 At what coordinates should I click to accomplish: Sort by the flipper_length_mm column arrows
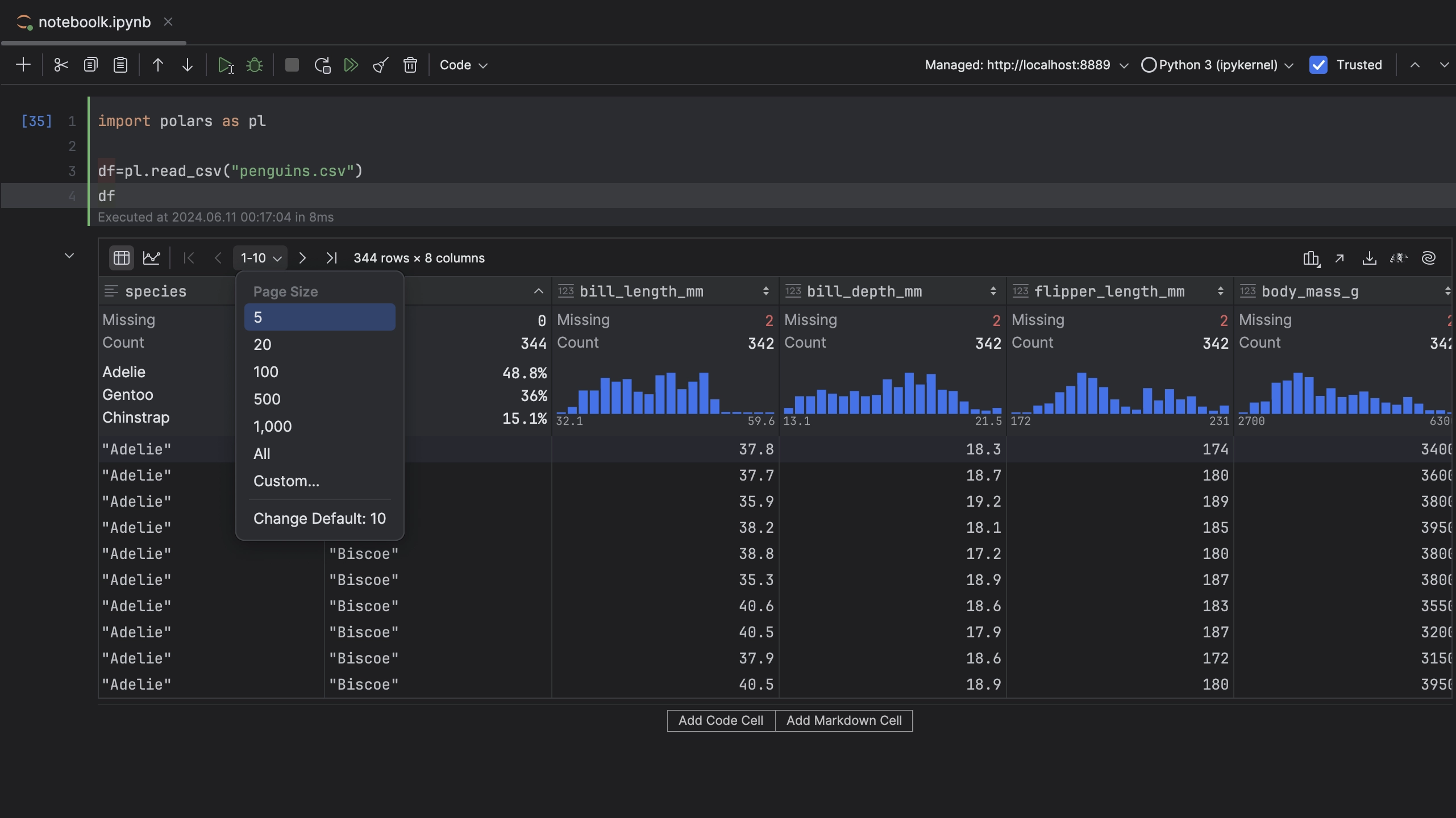coord(1220,291)
